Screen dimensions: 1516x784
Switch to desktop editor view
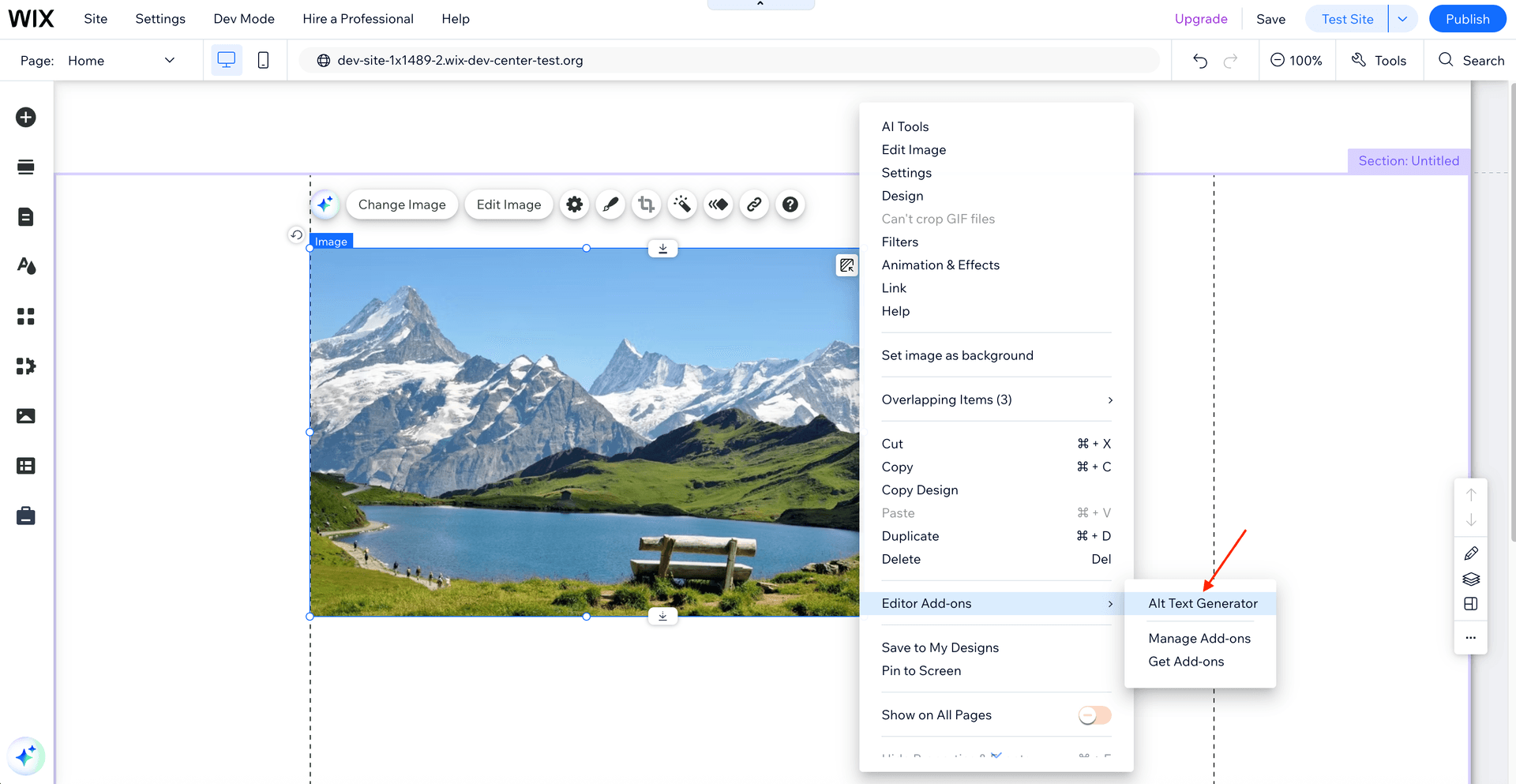[x=227, y=59]
